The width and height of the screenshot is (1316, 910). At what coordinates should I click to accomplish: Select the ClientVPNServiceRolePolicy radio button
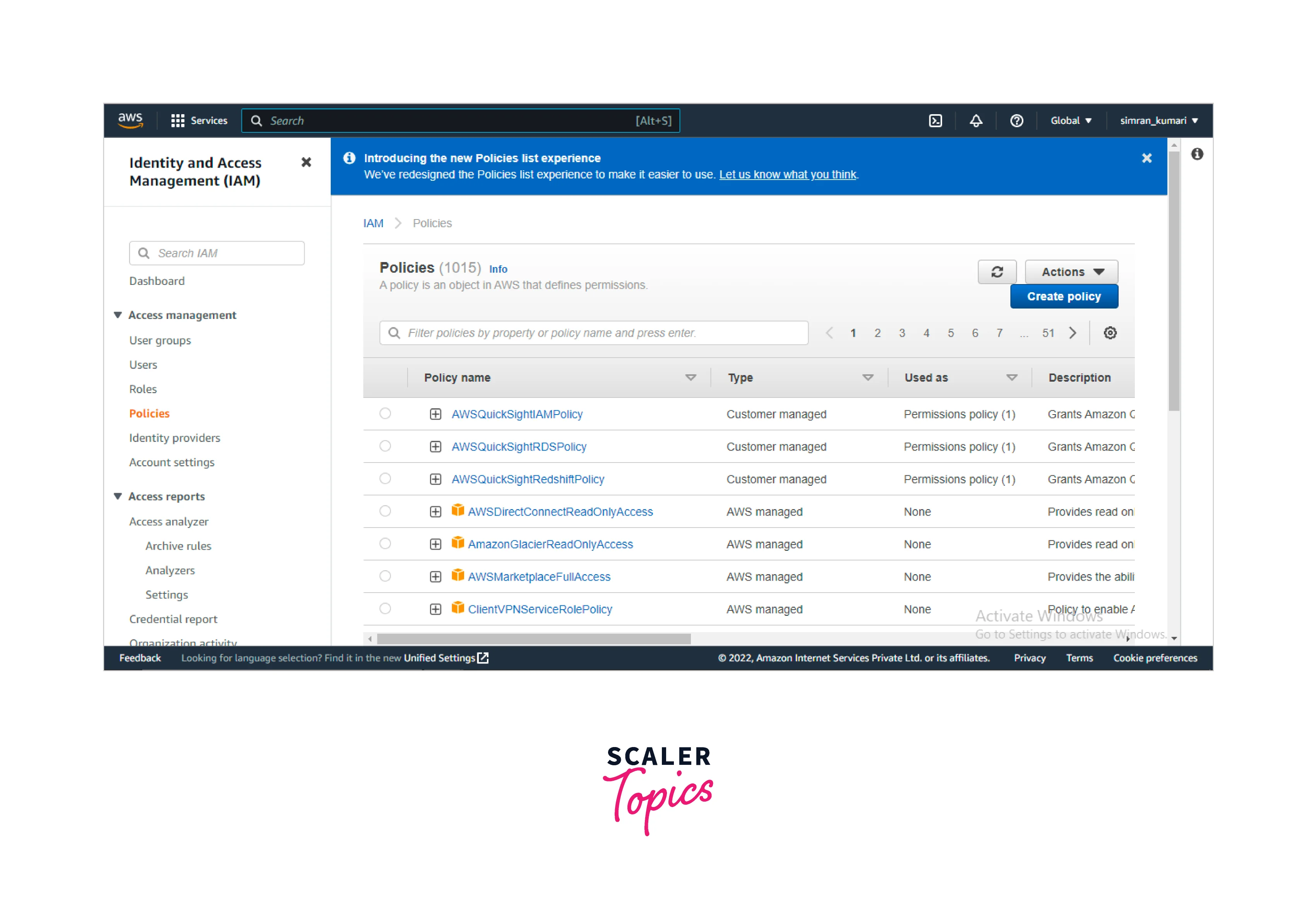(x=386, y=609)
